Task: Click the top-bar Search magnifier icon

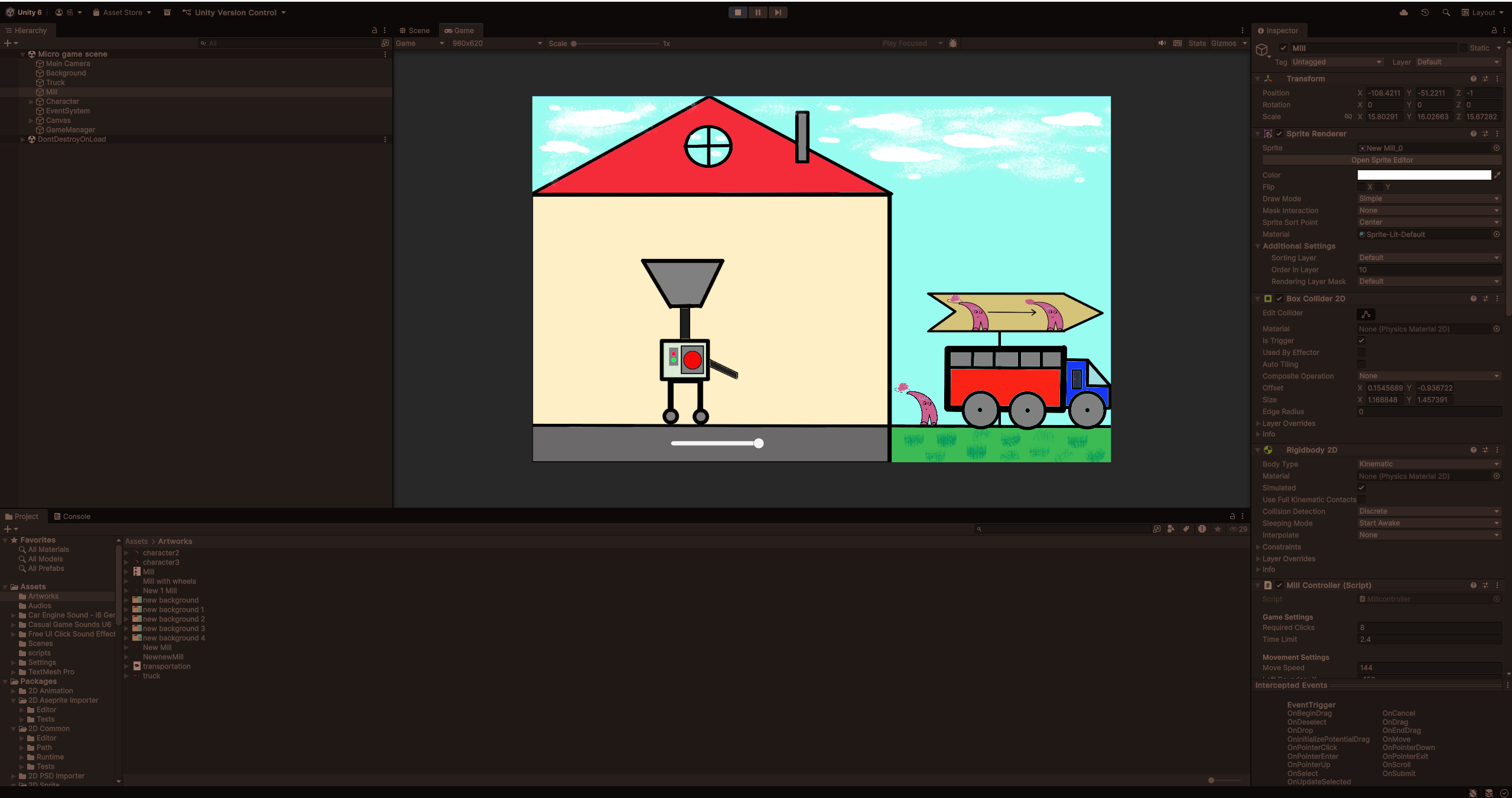Action: pyautogui.click(x=1446, y=12)
